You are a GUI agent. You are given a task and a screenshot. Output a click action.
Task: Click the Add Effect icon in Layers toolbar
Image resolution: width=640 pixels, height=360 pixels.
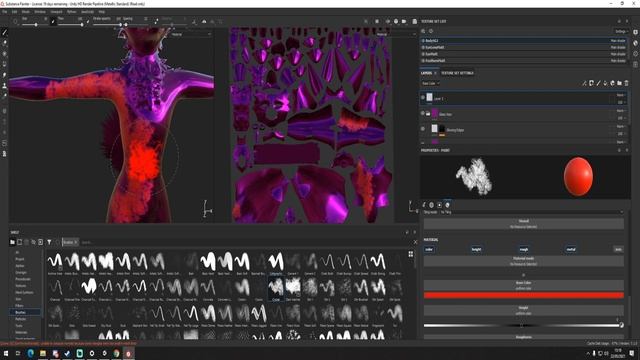[584, 83]
